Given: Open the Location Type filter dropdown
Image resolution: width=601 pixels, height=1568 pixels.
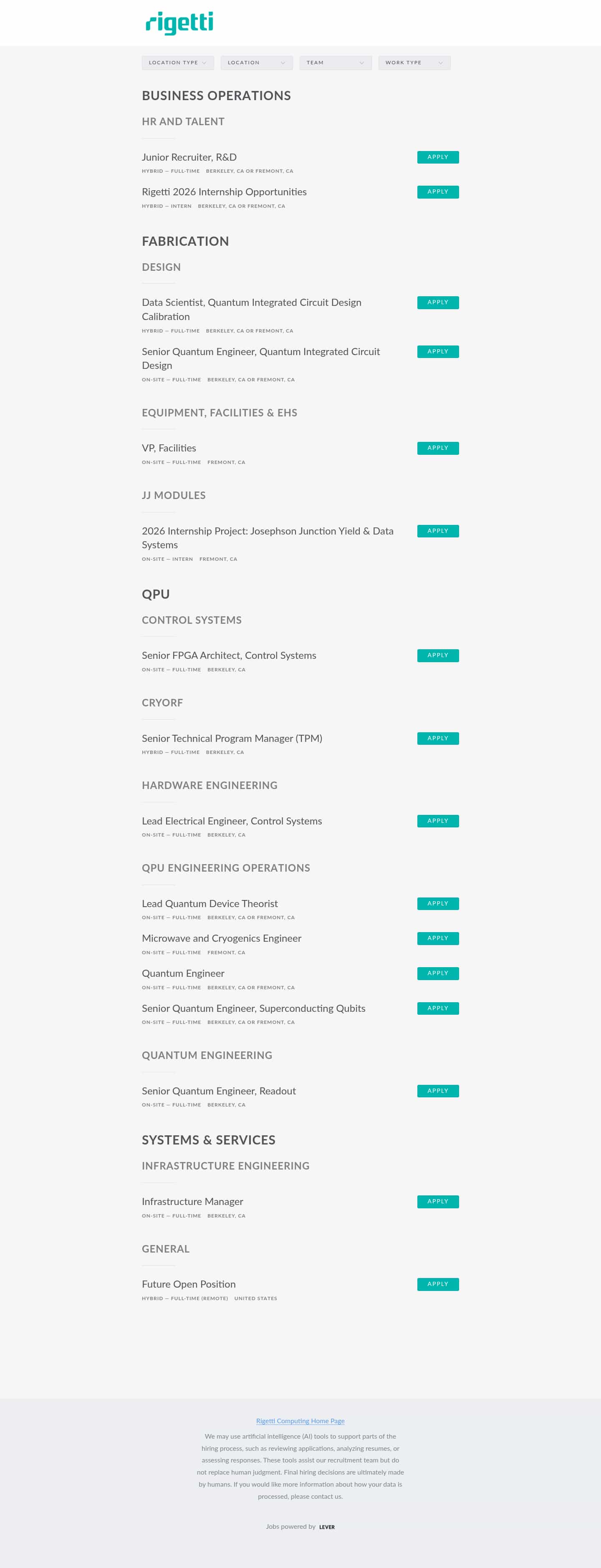Looking at the screenshot, I should [177, 62].
